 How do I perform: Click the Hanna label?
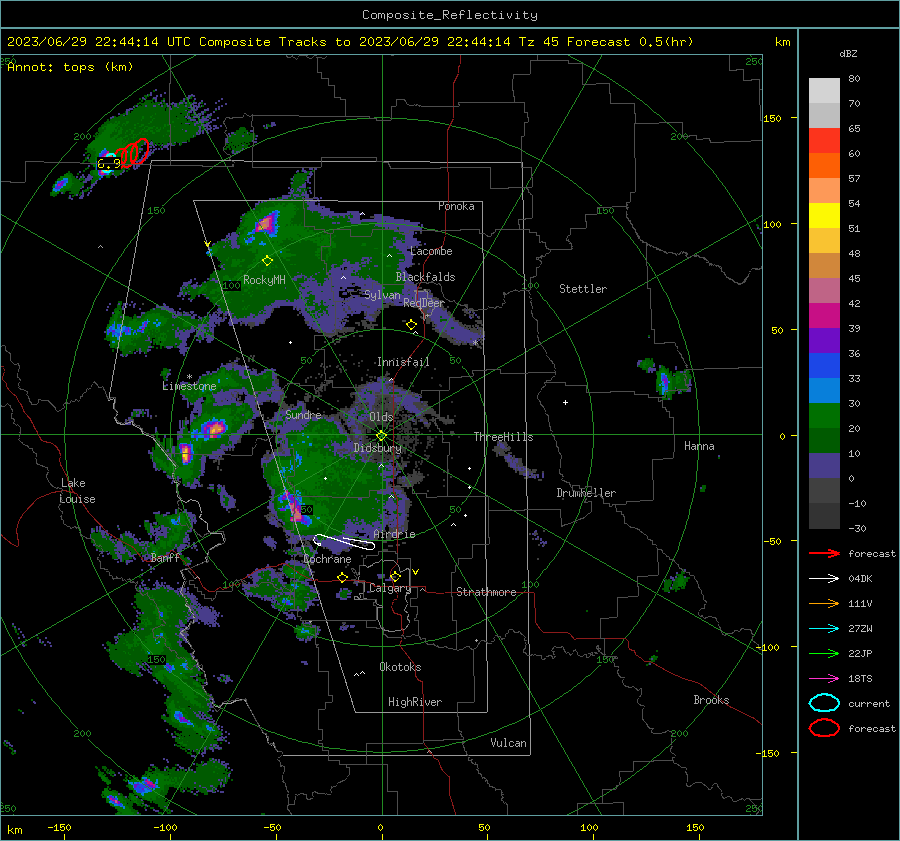[x=699, y=446]
